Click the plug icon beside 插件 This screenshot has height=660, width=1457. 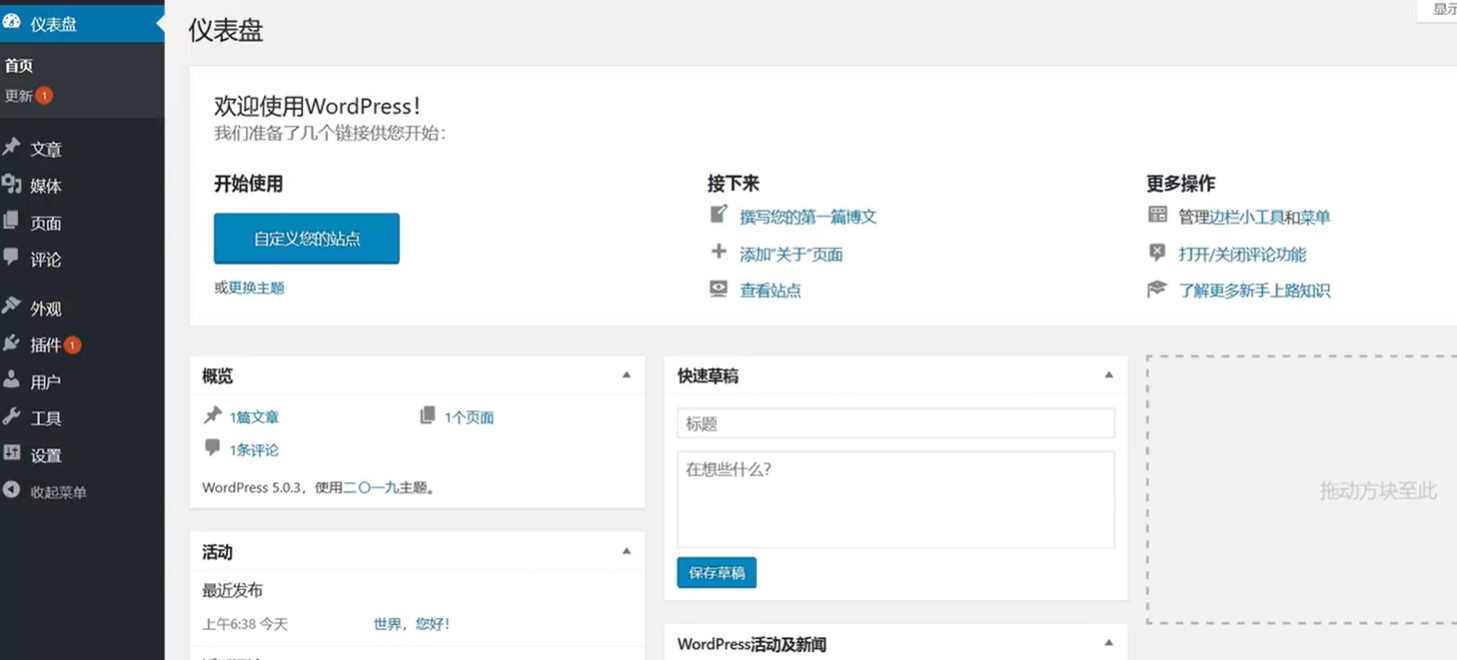coord(12,343)
